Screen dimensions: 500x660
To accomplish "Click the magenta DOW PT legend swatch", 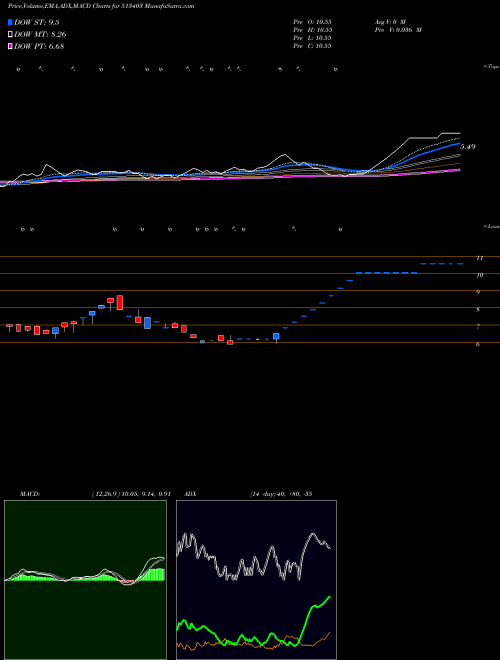I will click(x=10, y=46).
